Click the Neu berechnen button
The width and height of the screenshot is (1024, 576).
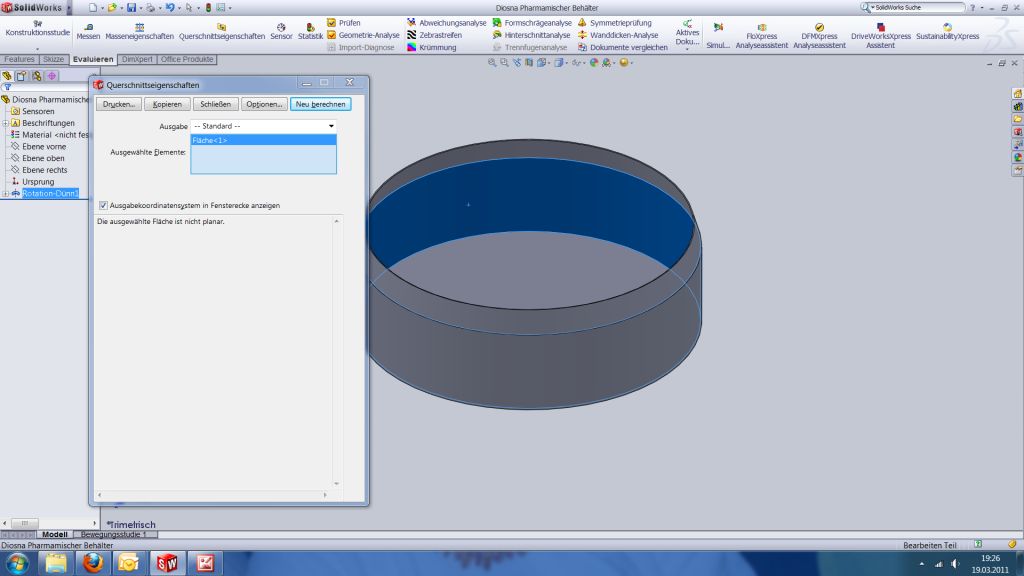[x=320, y=104]
